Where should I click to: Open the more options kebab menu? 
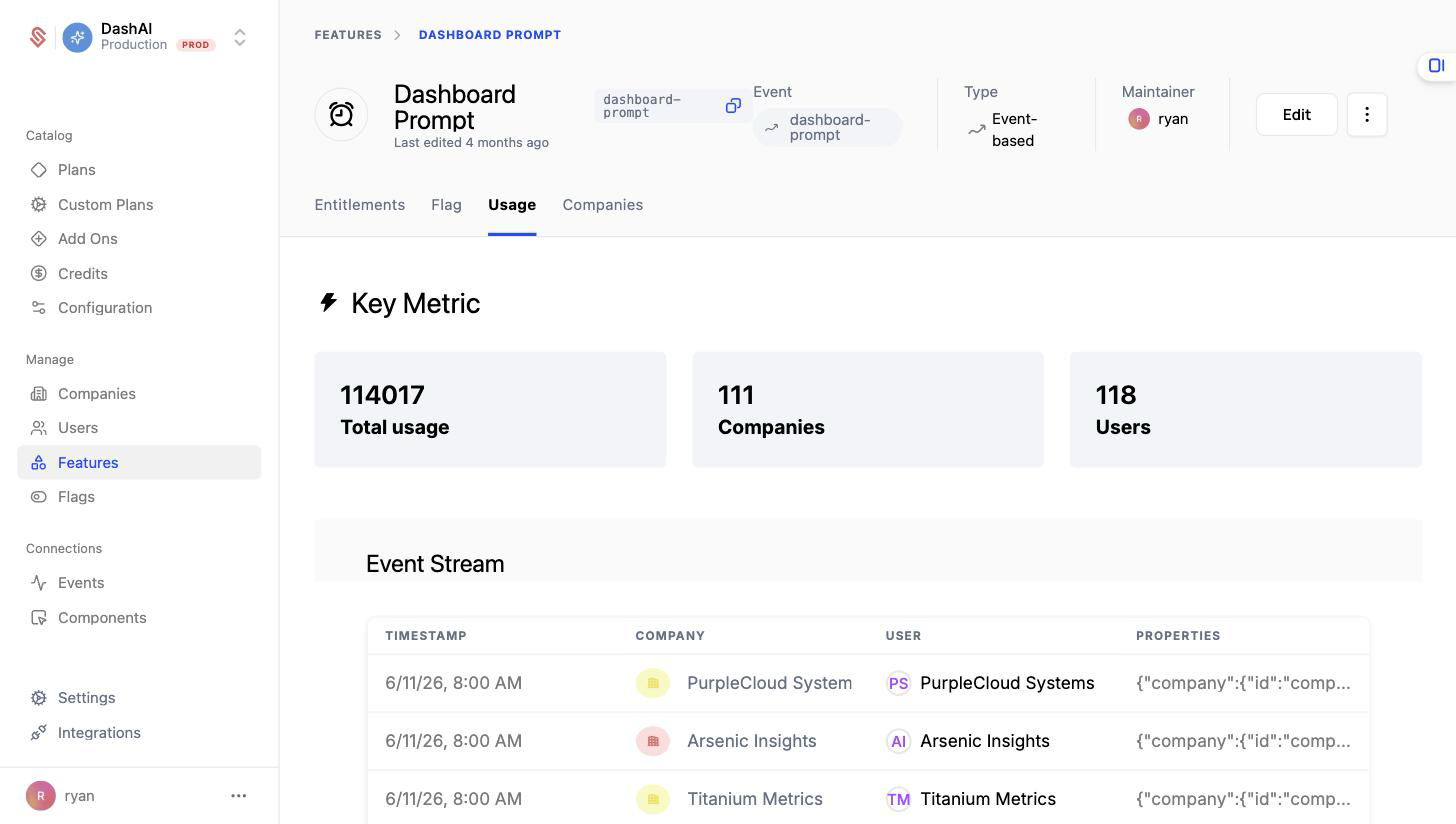[1367, 115]
